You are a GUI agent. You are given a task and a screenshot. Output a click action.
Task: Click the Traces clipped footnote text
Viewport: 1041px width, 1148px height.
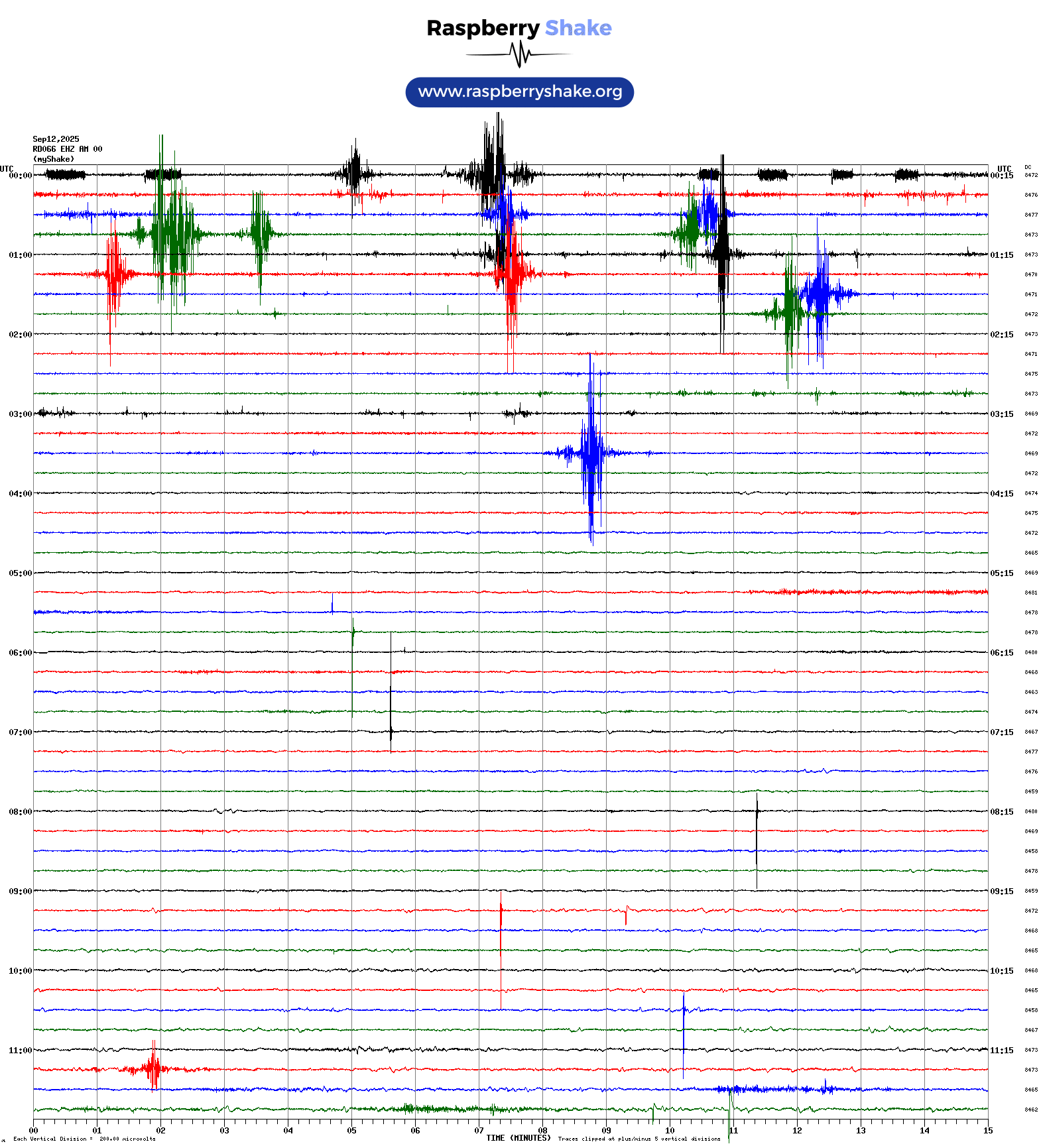click(639, 1139)
